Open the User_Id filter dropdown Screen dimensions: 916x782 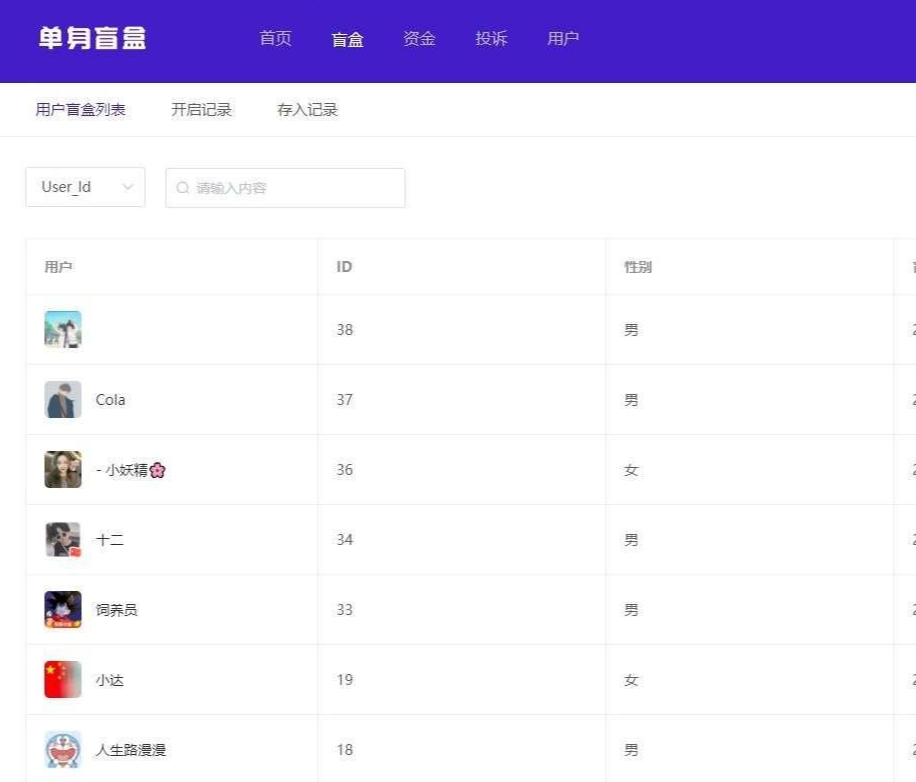click(x=85, y=187)
